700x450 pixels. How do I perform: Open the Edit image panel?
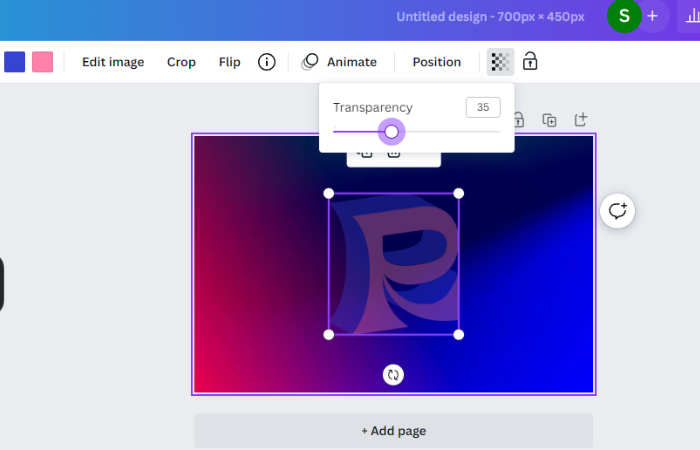click(113, 62)
